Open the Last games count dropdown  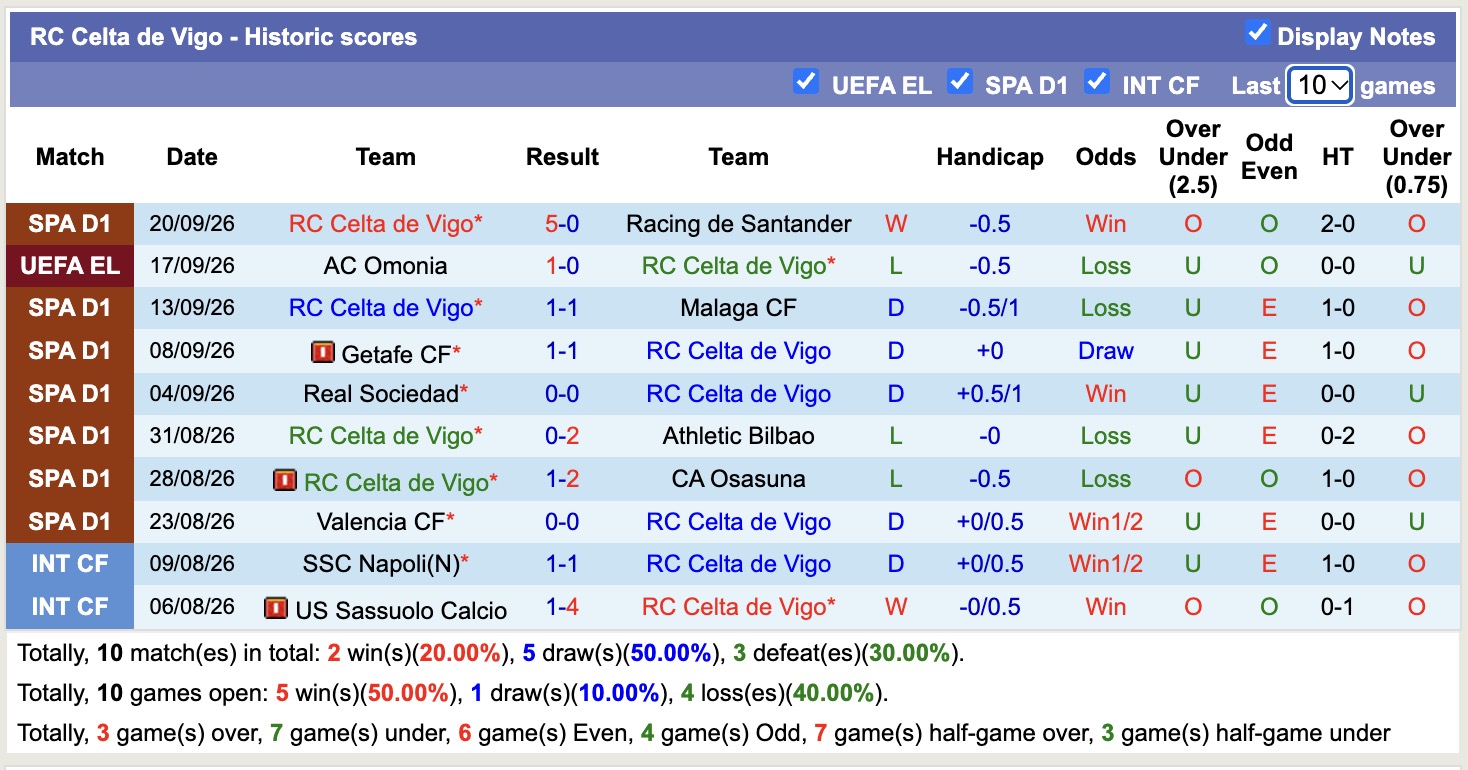coord(1320,85)
